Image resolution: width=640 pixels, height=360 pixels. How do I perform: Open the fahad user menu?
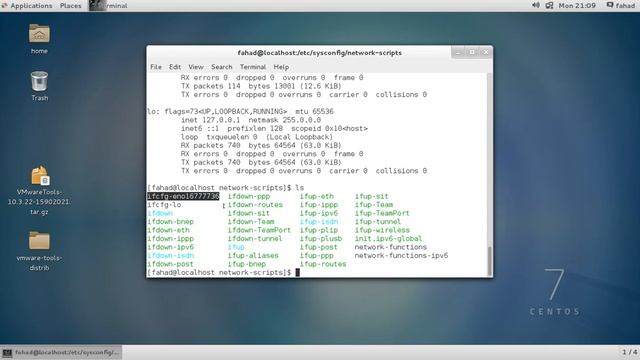(621, 5)
